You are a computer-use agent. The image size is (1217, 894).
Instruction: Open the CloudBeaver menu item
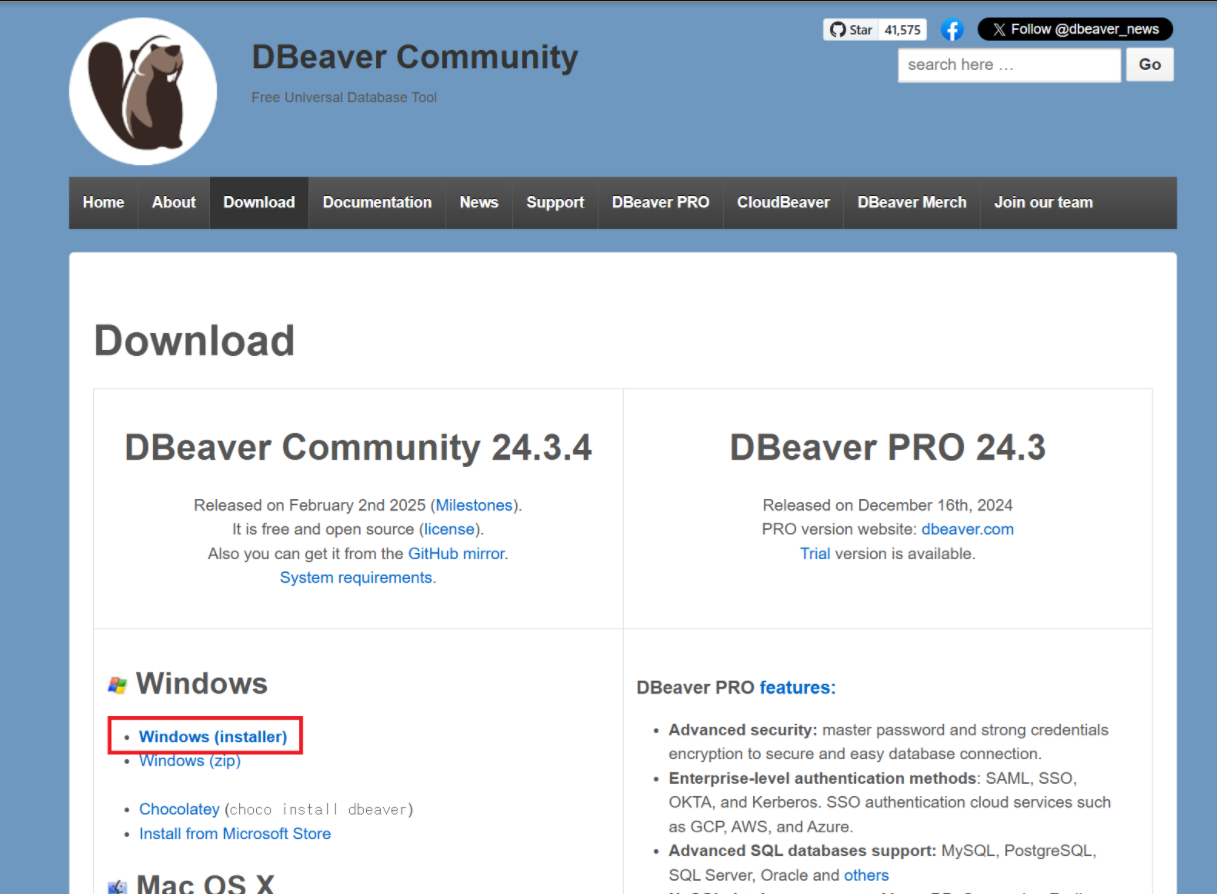[x=784, y=202]
